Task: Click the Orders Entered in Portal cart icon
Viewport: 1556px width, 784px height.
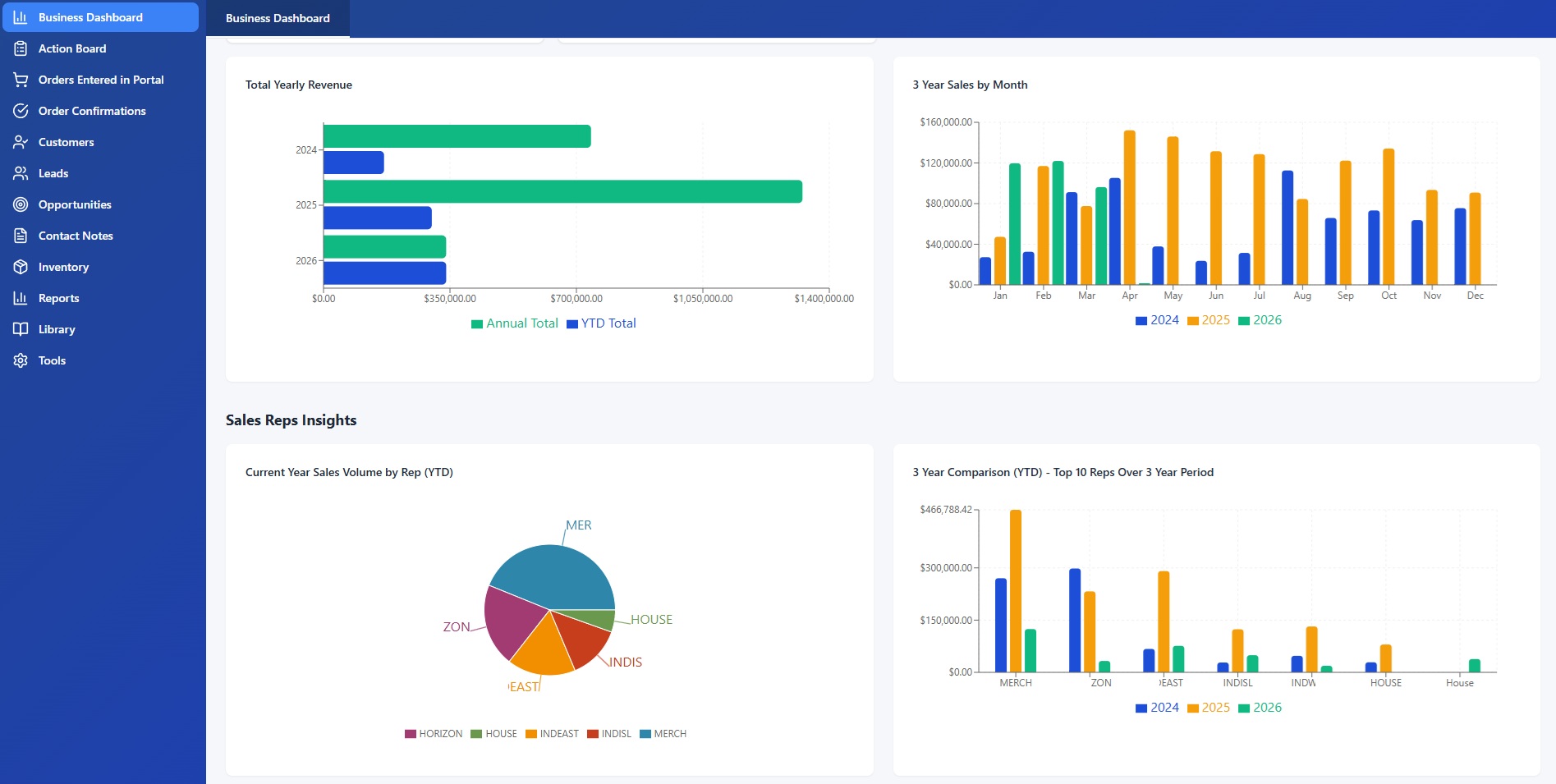Action: 21,80
